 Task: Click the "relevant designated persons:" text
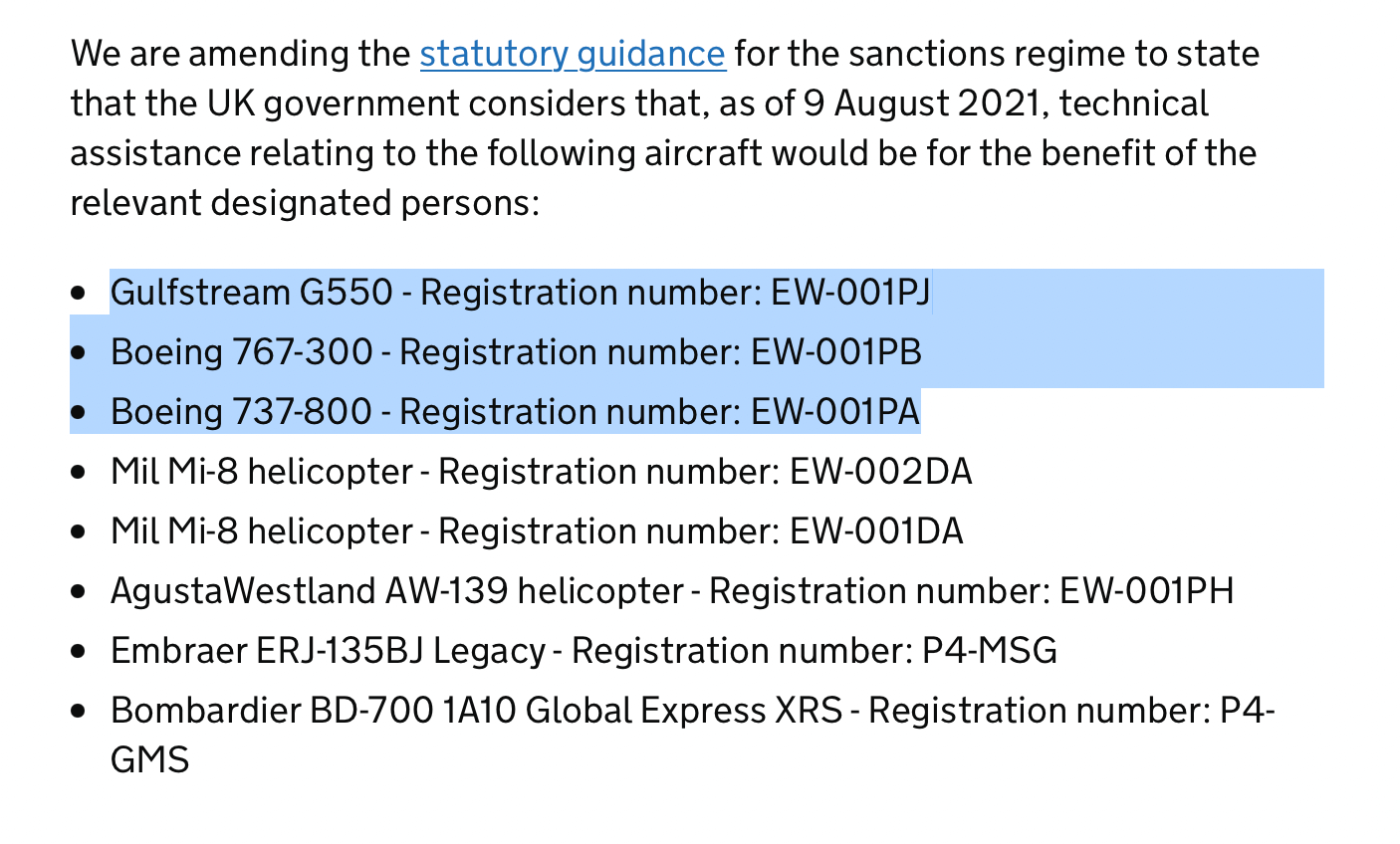pyautogui.click(x=305, y=203)
